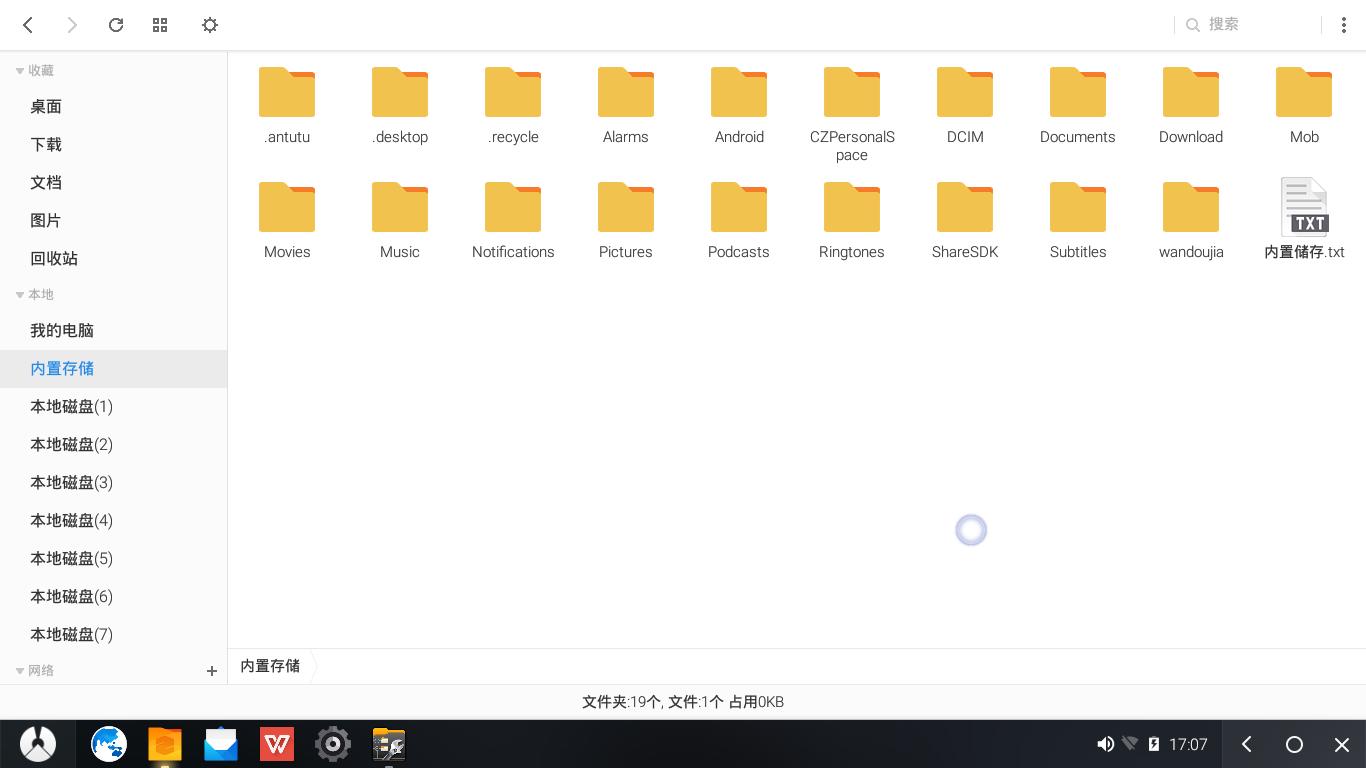Open the 内置储存.txt text file
1366x768 pixels.
pyautogui.click(x=1304, y=207)
